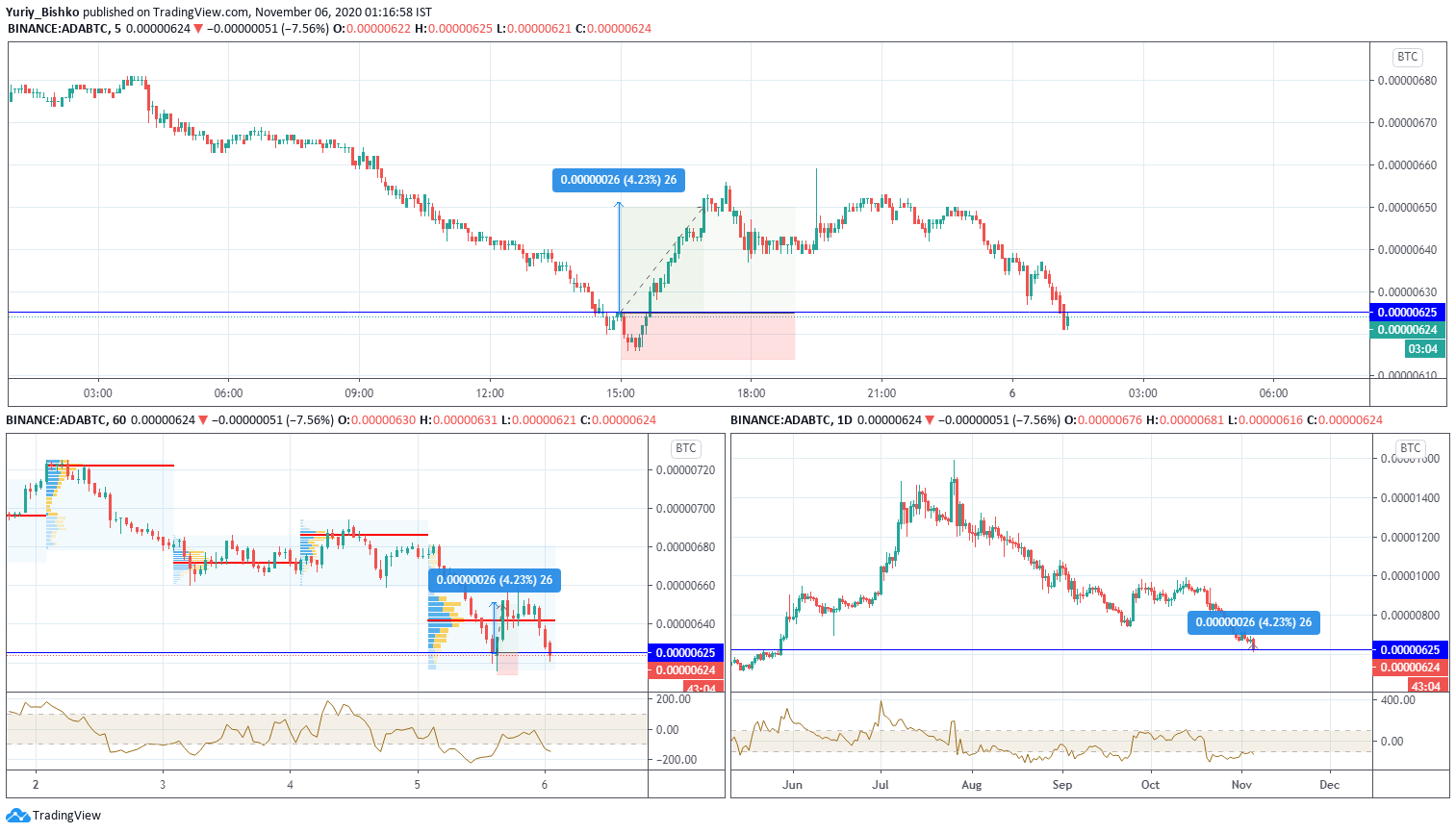Click the TradingView logo at the bottom

click(53, 816)
